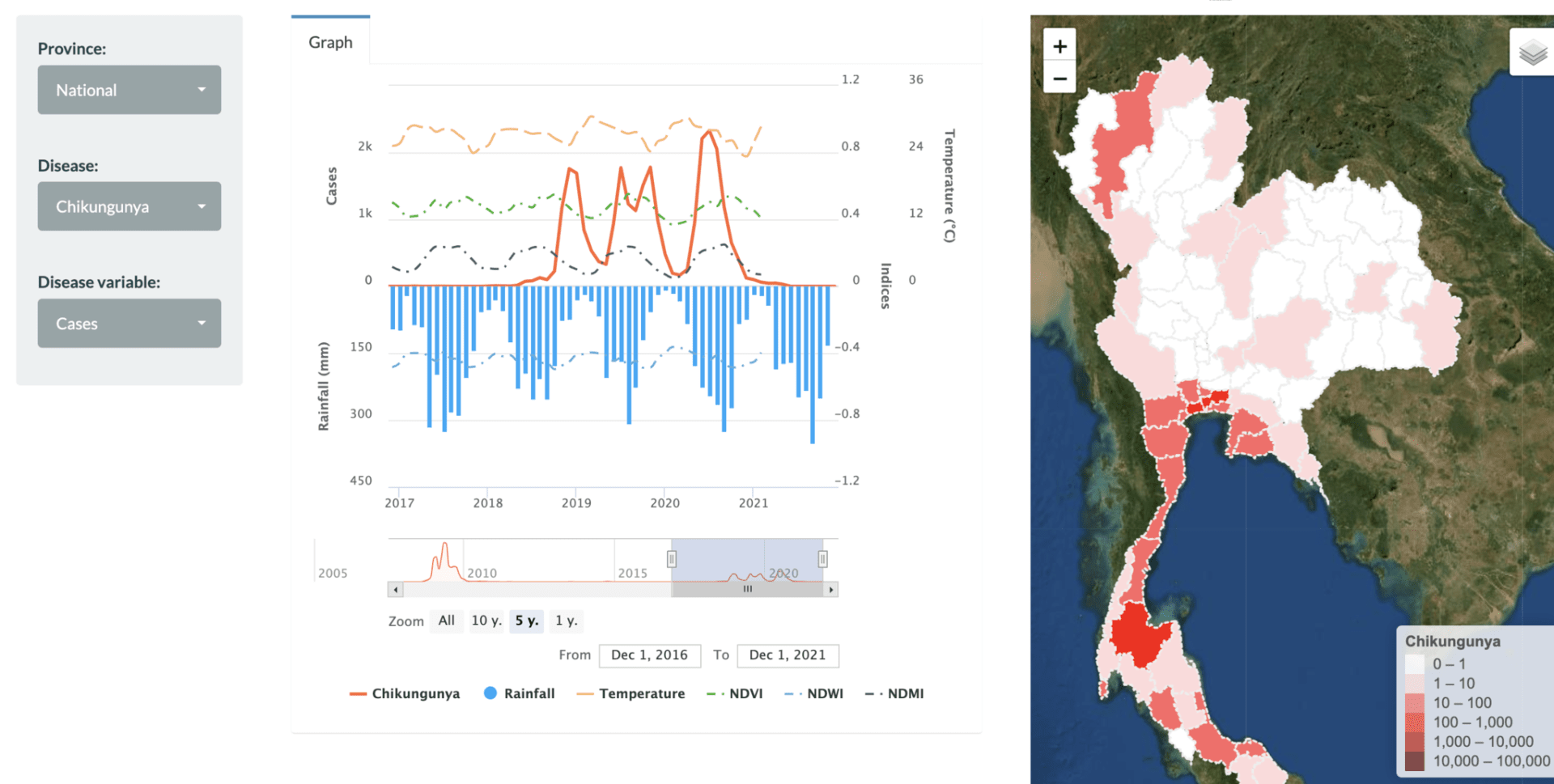Image resolution: width=1554 pixels, height=784 pixels.
Task: Toggle the Chikungunya series in legend
Action: pyautogui.click(x=405, y=693)
